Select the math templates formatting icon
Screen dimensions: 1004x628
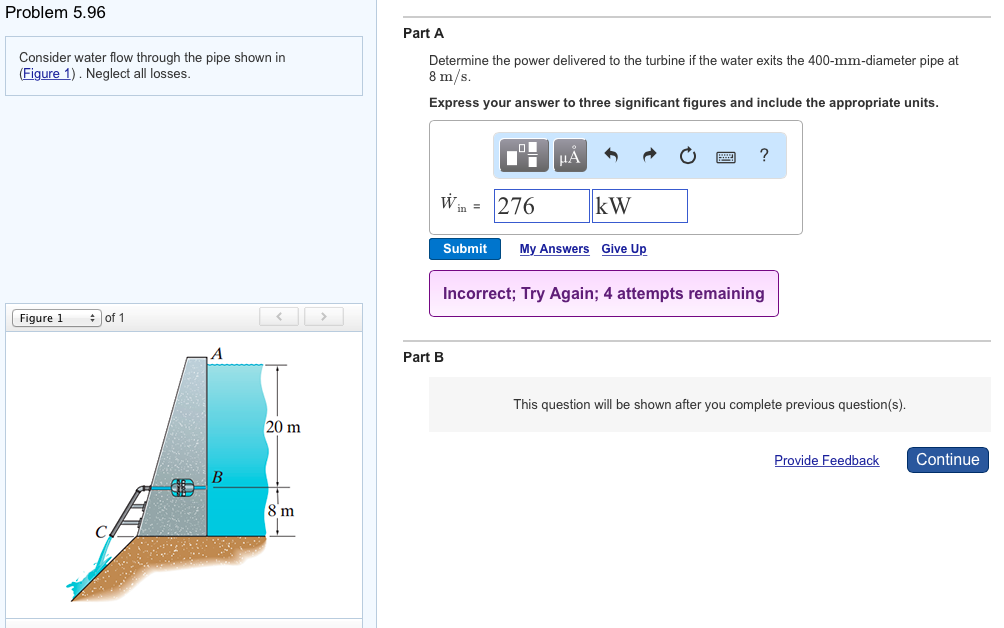tap(522, 155)
